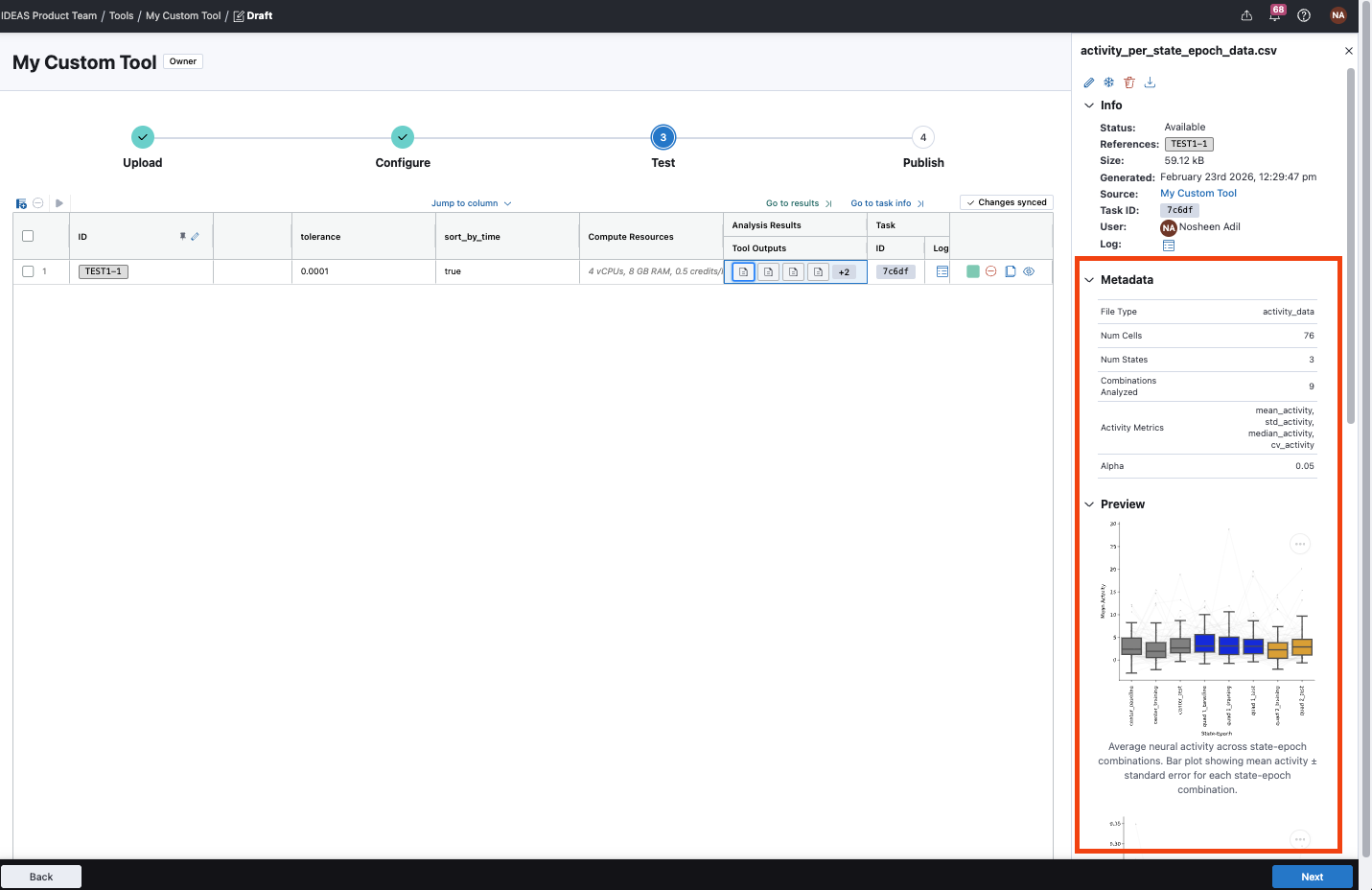Open the Jump to column dropdown

(471, 203)
